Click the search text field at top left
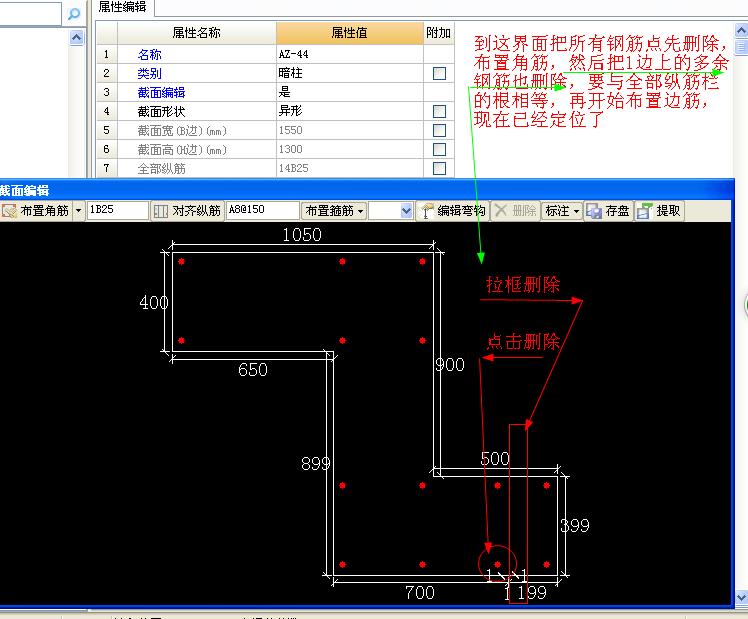The height and width of the screenshot is (619, 748). click(30, 13)
